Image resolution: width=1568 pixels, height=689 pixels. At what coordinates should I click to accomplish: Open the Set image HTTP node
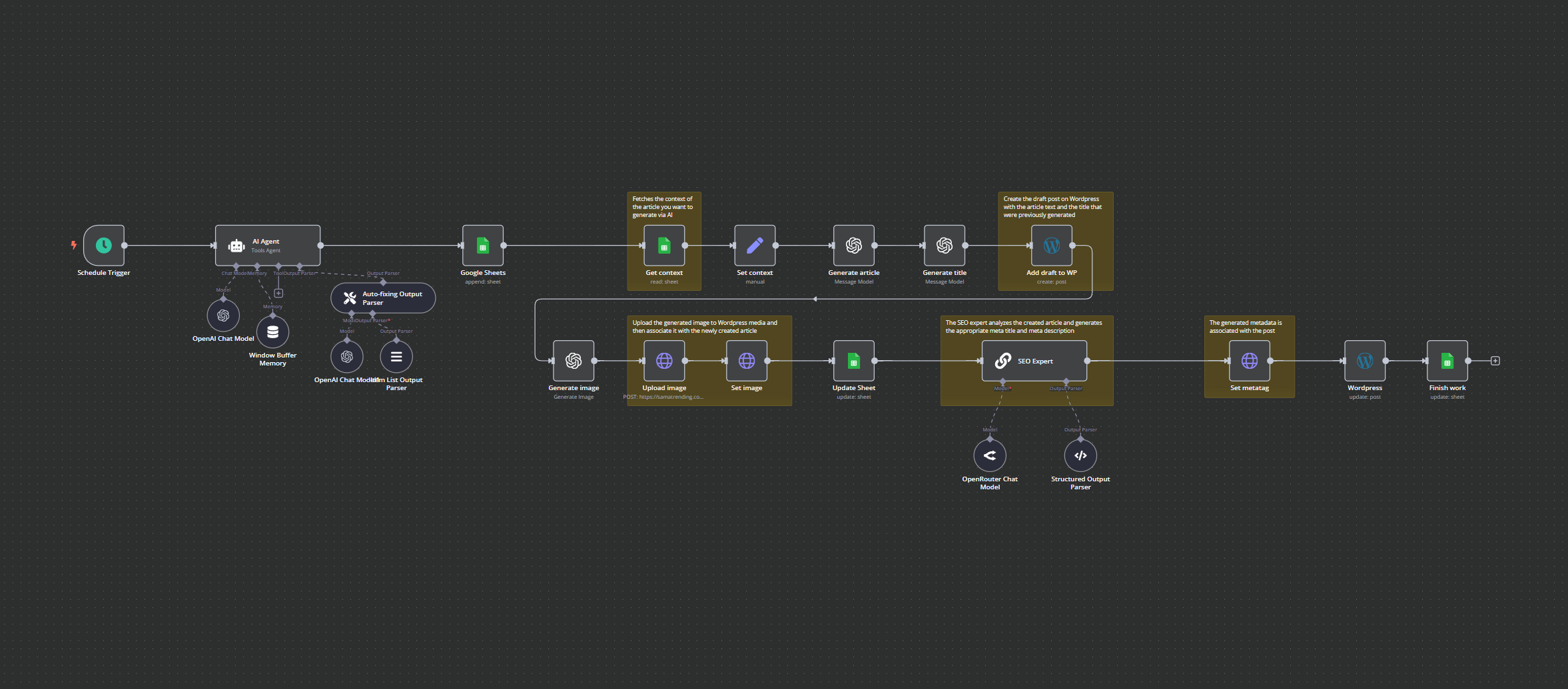pyautogui.click(x=747, y=361)
